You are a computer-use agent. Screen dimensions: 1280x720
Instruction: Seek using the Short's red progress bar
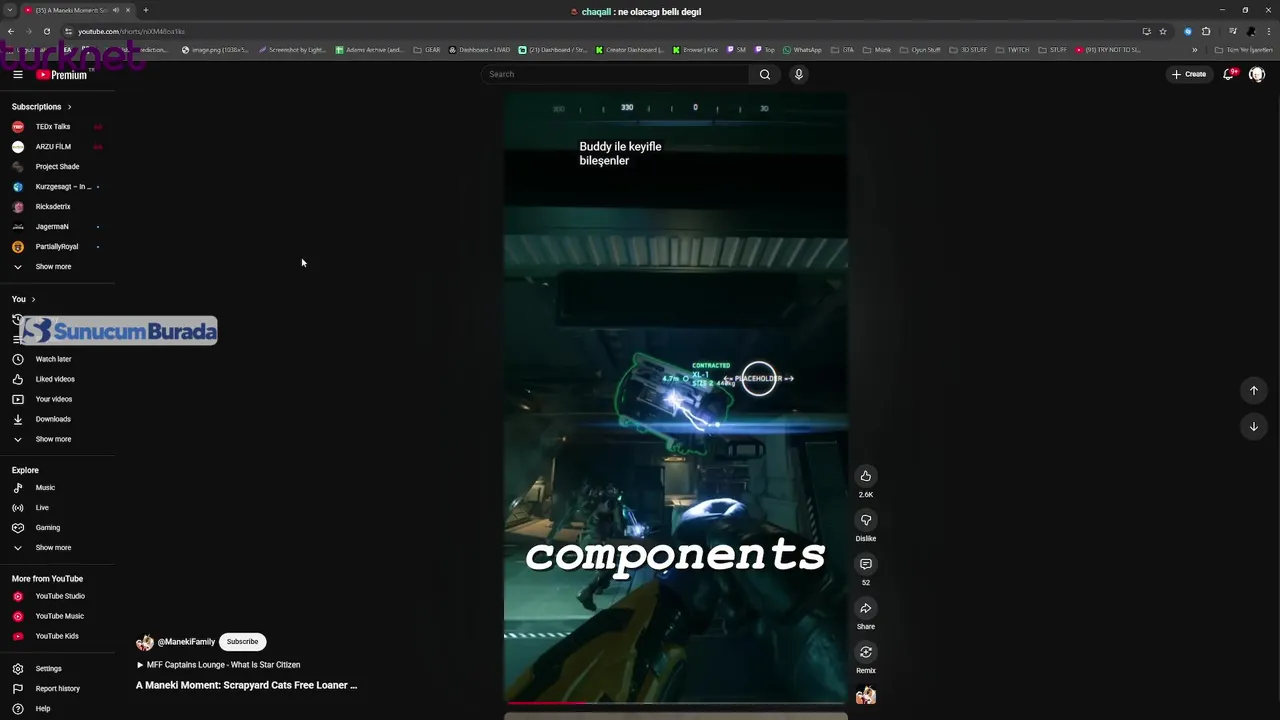pos(676,703)
